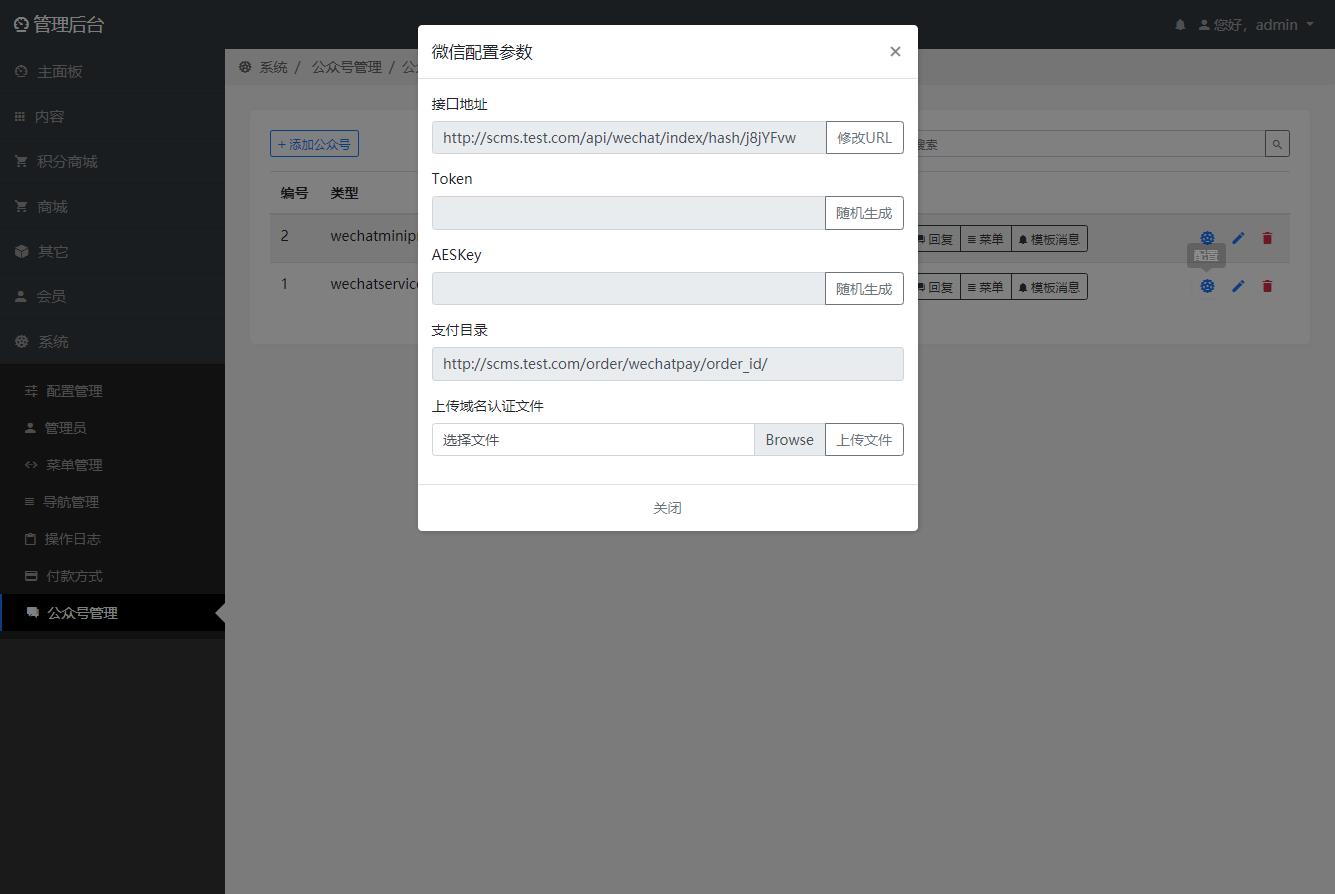Open the 您好, admin user dropdown

[1256, 25]
